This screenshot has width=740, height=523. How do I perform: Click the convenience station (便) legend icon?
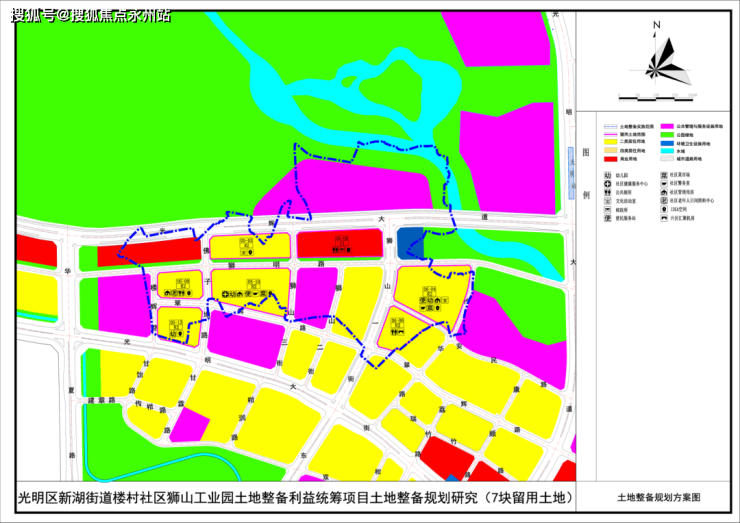coord(607,218)
